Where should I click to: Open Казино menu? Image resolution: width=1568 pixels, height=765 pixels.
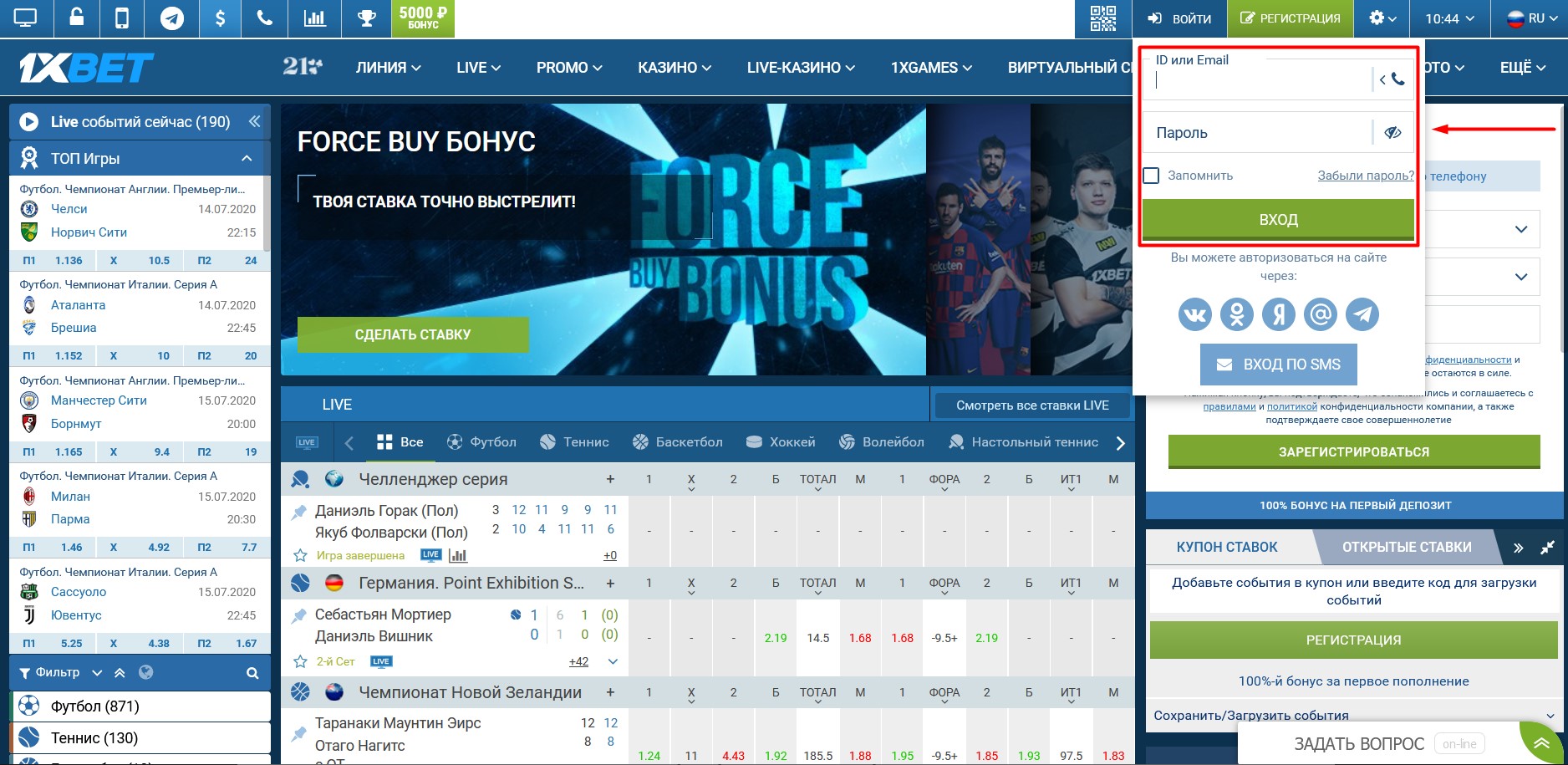[x=675, y=68]
